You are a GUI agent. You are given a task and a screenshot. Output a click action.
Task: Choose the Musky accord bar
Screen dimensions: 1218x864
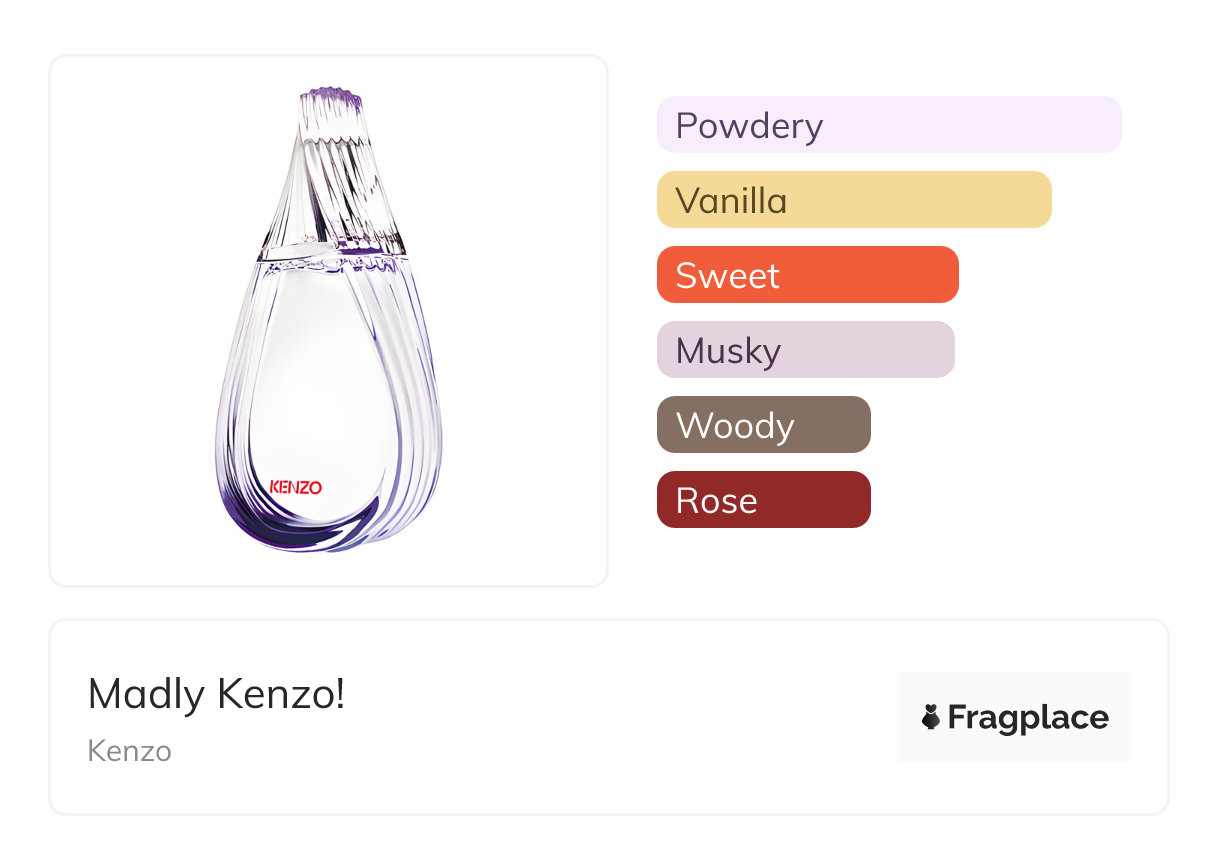805,350
